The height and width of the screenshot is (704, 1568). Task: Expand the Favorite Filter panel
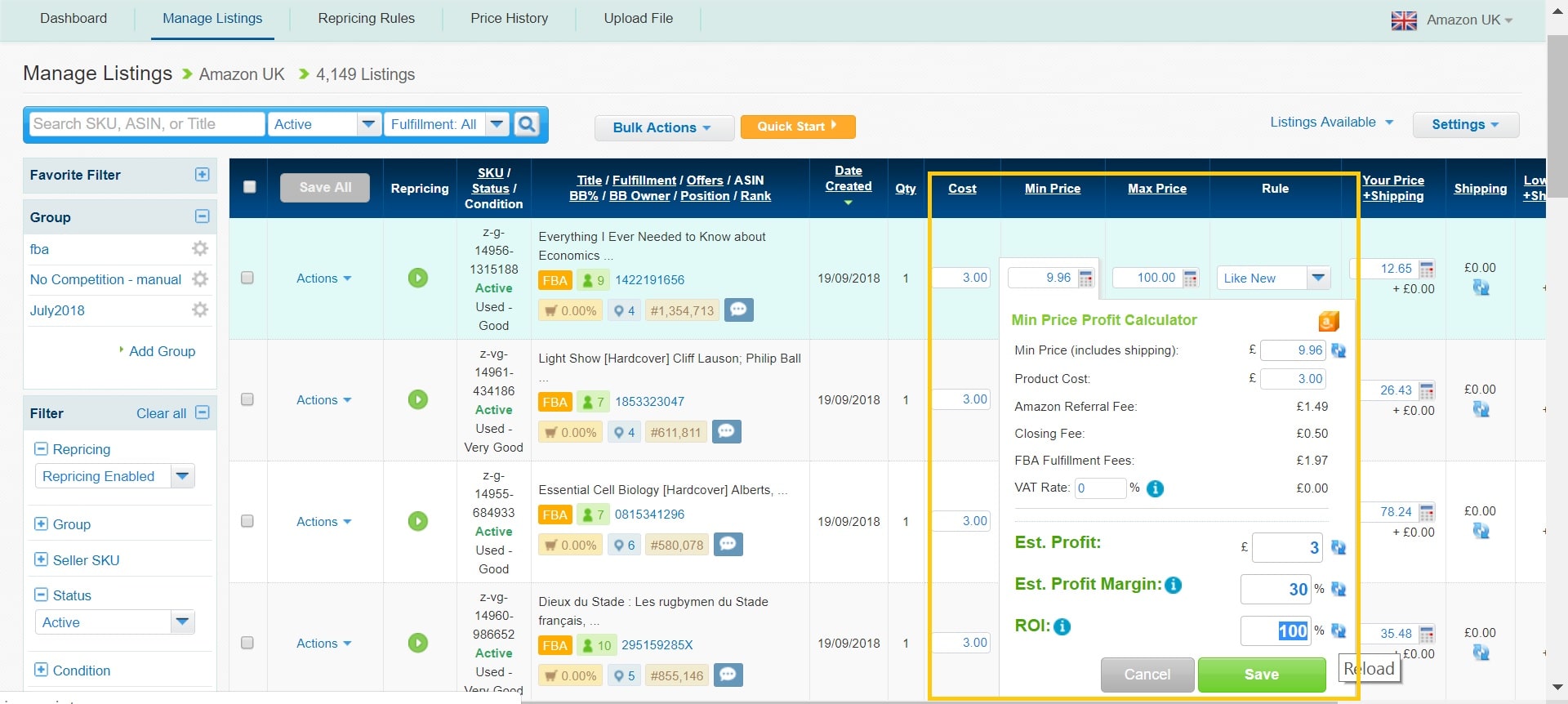(x=203, y=175)
